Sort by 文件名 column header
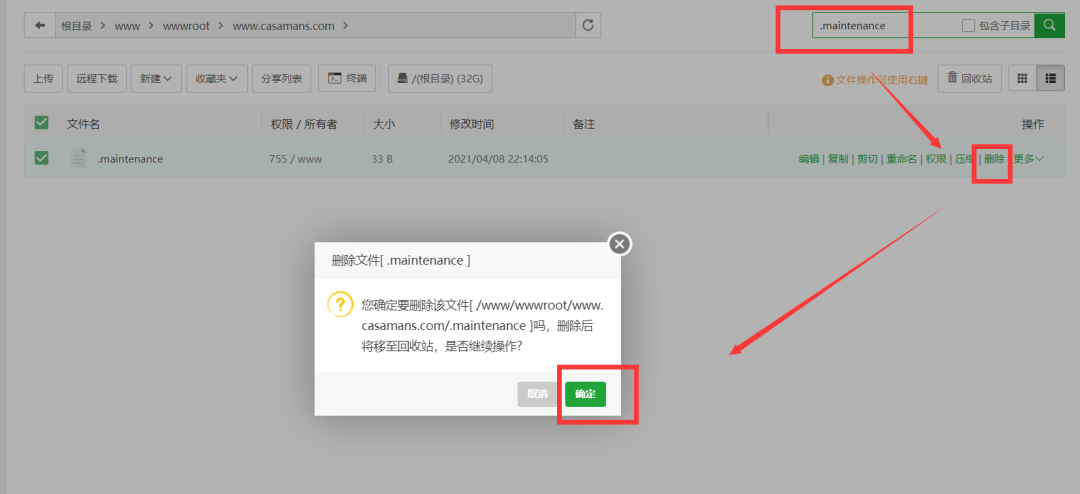Image resolution: width=1080 pixels, height=494 pixels. pyautogui.click(x=83, y=124)
